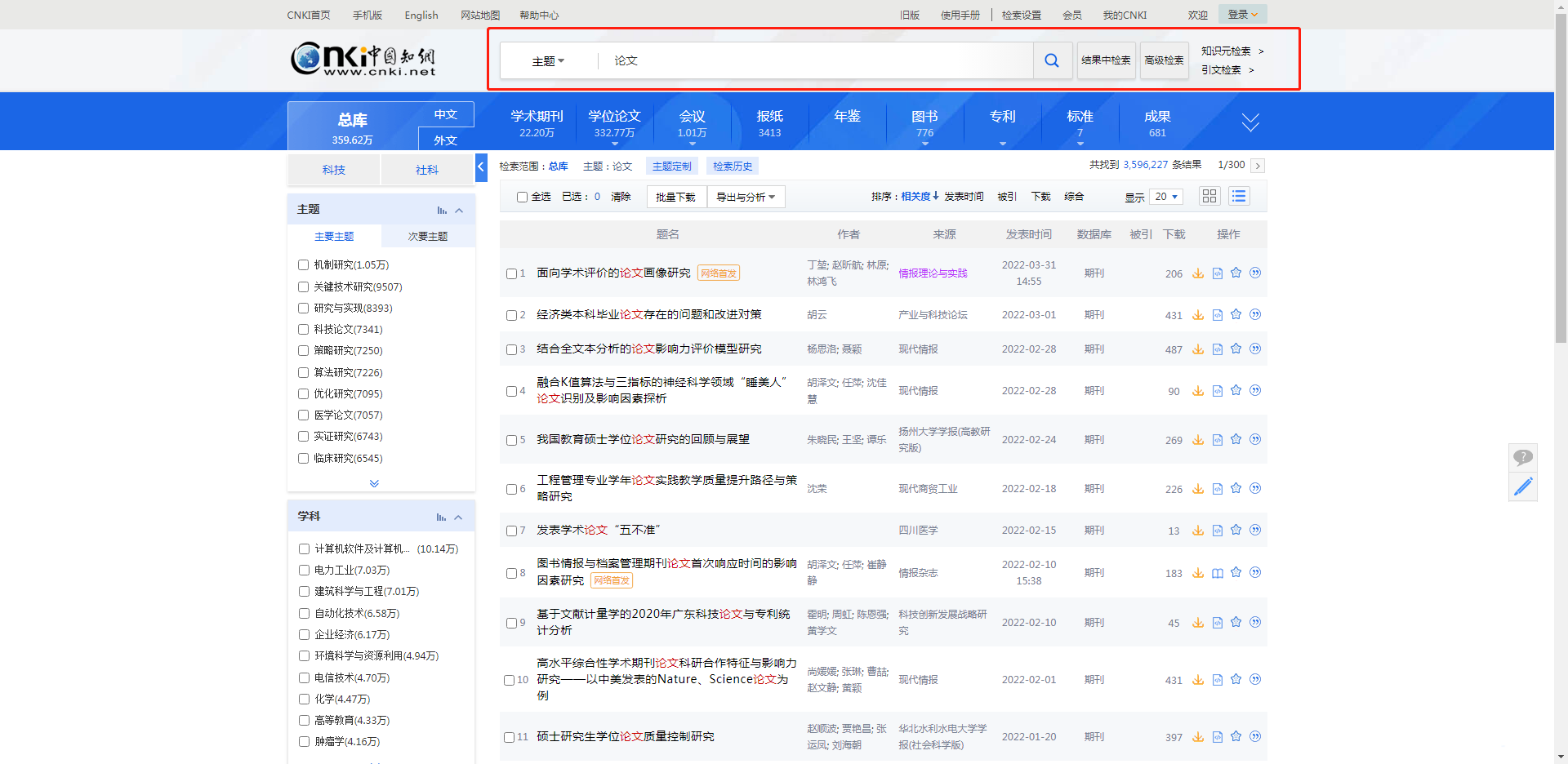Enable the 全选 select-all checkbox
The image size is (1568, 764).
(x=522, y=196)
